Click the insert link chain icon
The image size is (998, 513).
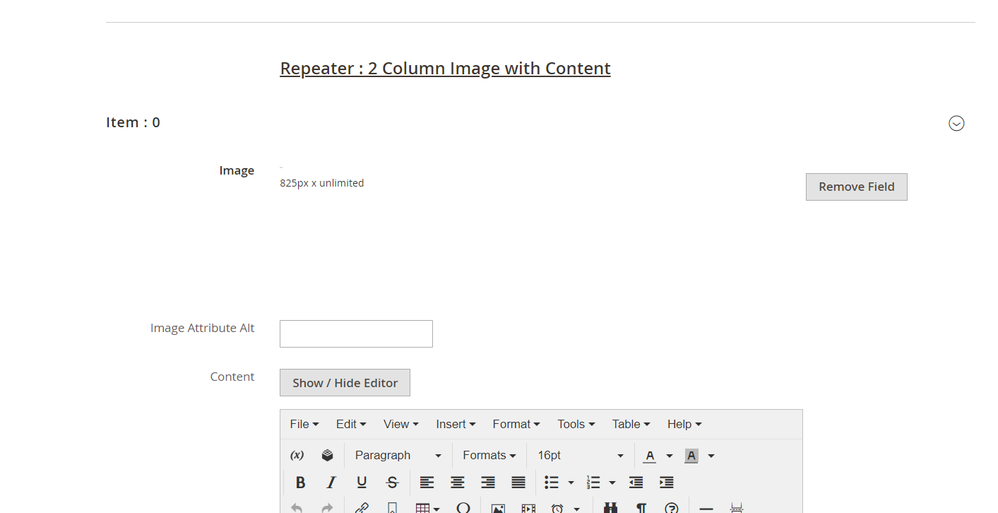pos(362,508)
